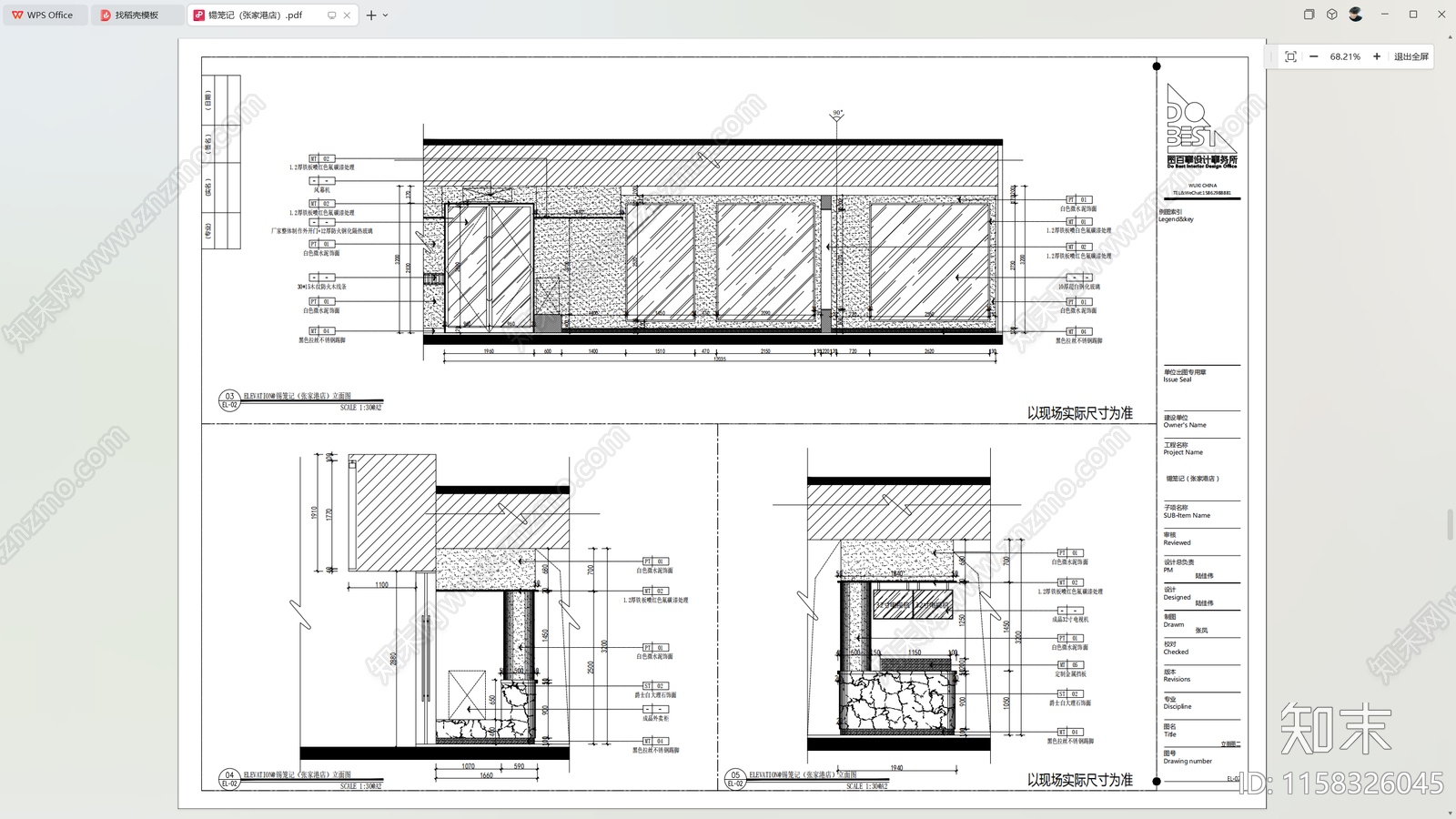The image size is (1456, 819).
Task: Expand the new-tab dropdown arrow
Action: click(x=386, y=15)
